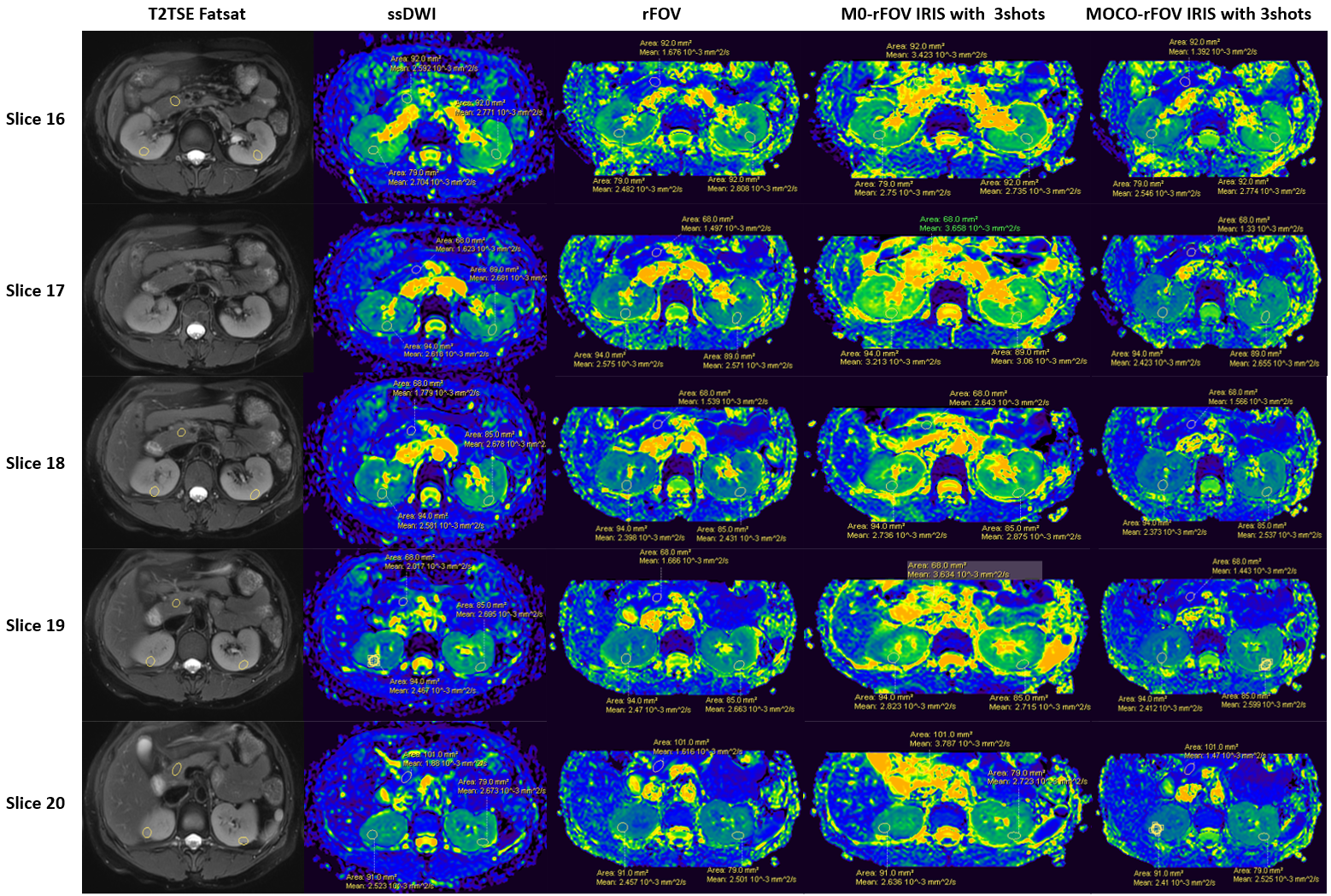Select the MOCO-rFOV IRIS with 3shots header
This screenshot has height=896, width=1331.
[1198, 14]
